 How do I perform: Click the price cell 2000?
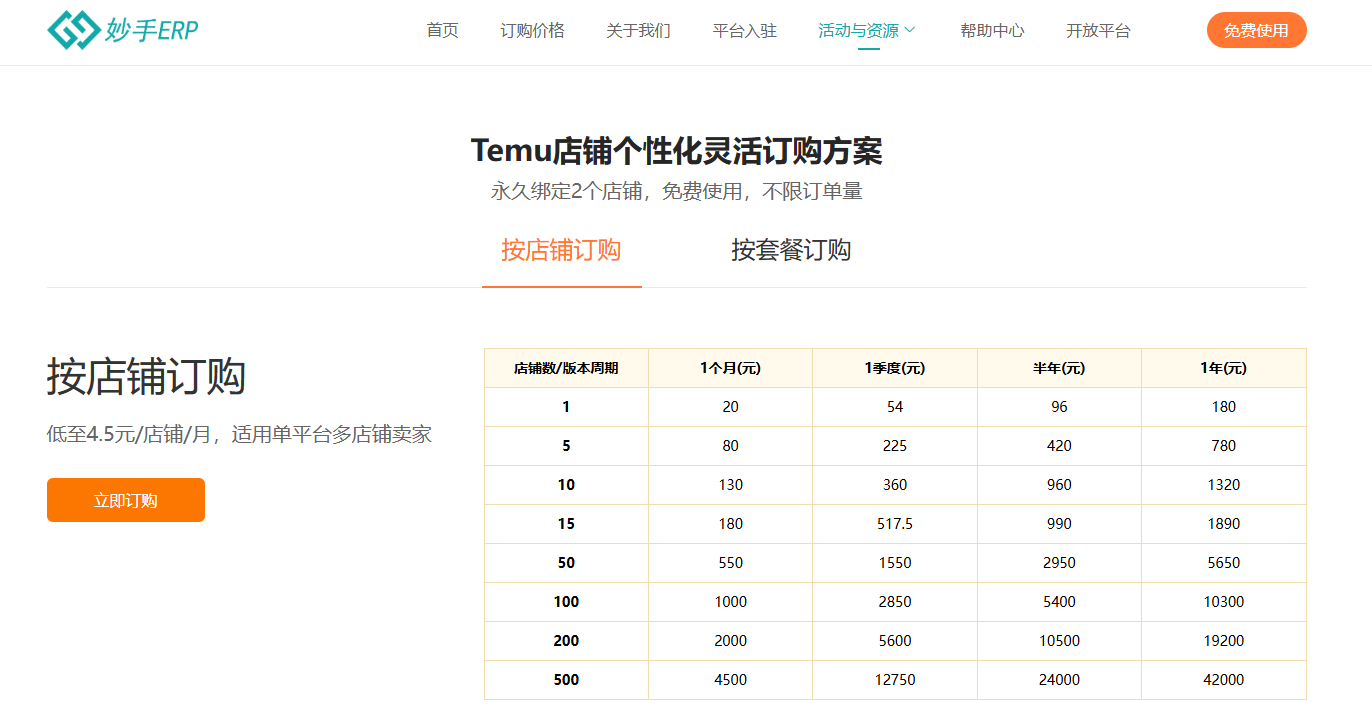click(x=730, y=641)
